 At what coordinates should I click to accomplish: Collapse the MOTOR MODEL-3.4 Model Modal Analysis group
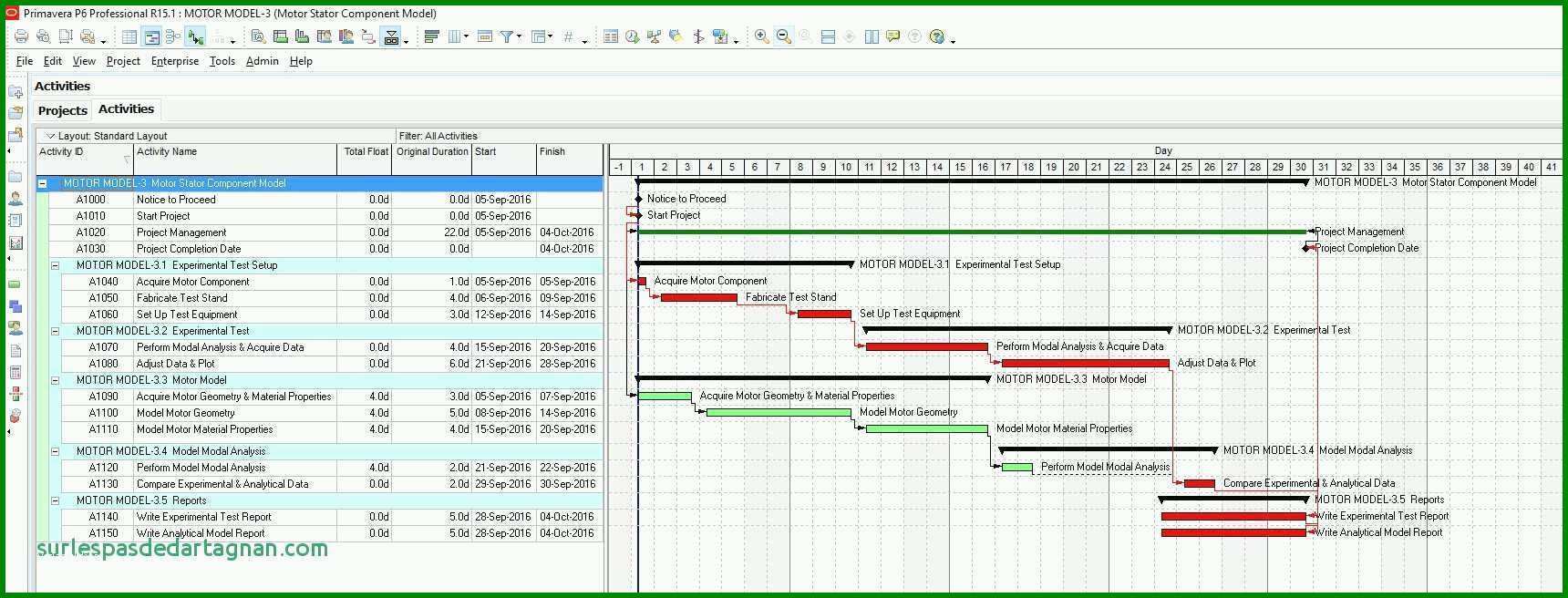(55, 451)
